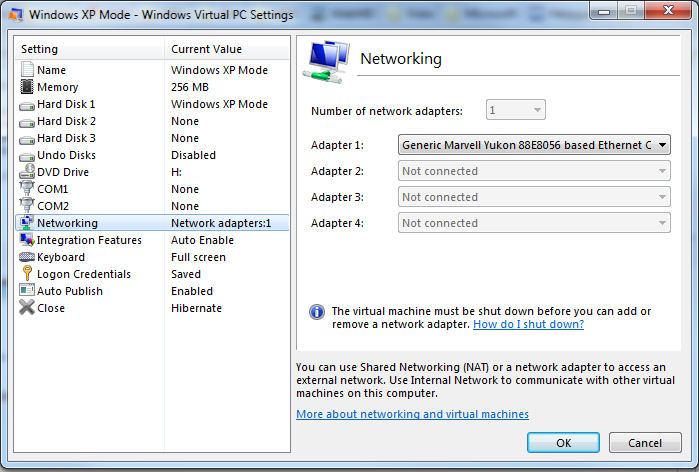Click the Current Value column header
The height and width of the screenshot is (472, 699).
[x=227, y=49]
